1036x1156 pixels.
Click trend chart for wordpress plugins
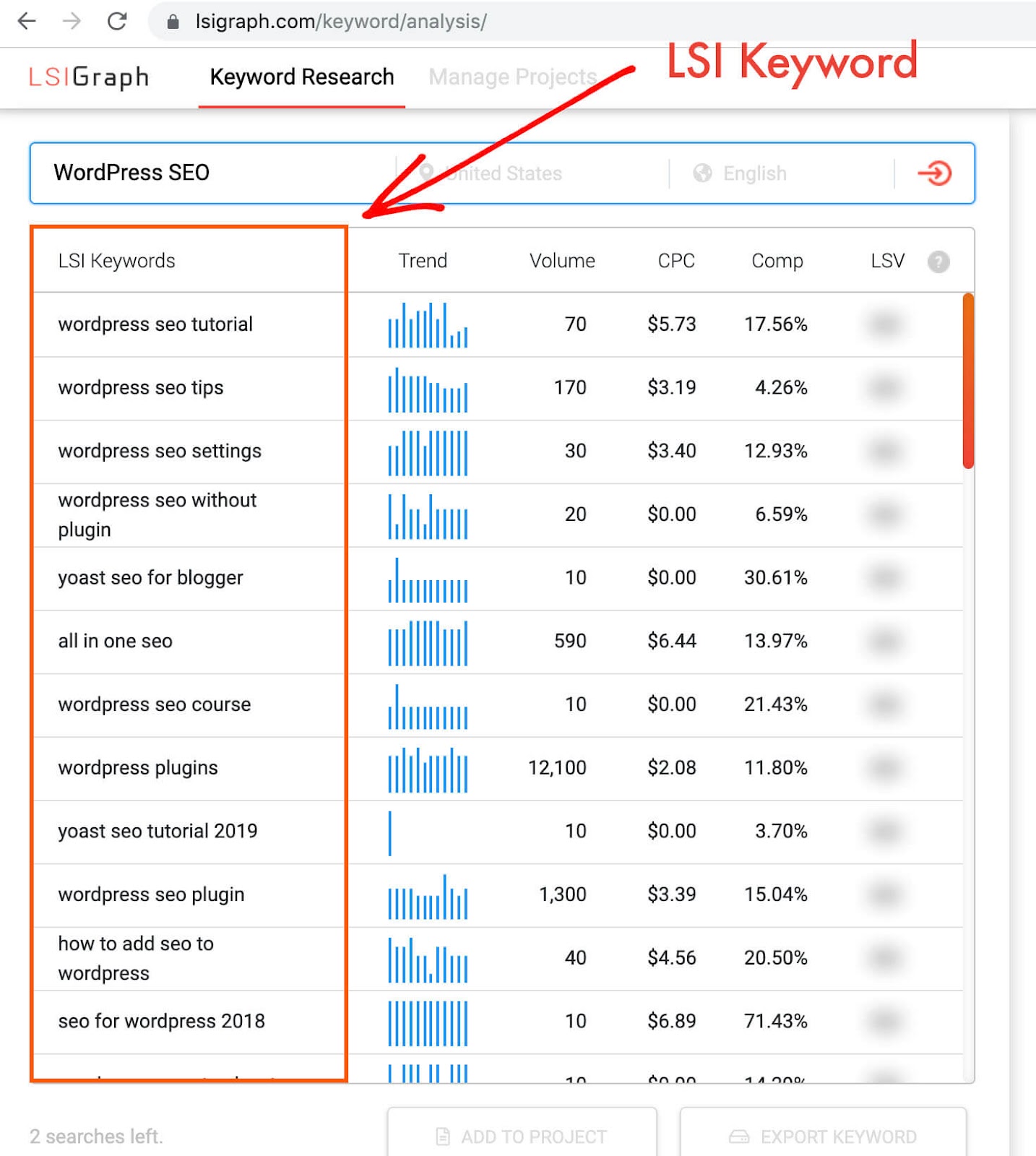pos(428,769)
